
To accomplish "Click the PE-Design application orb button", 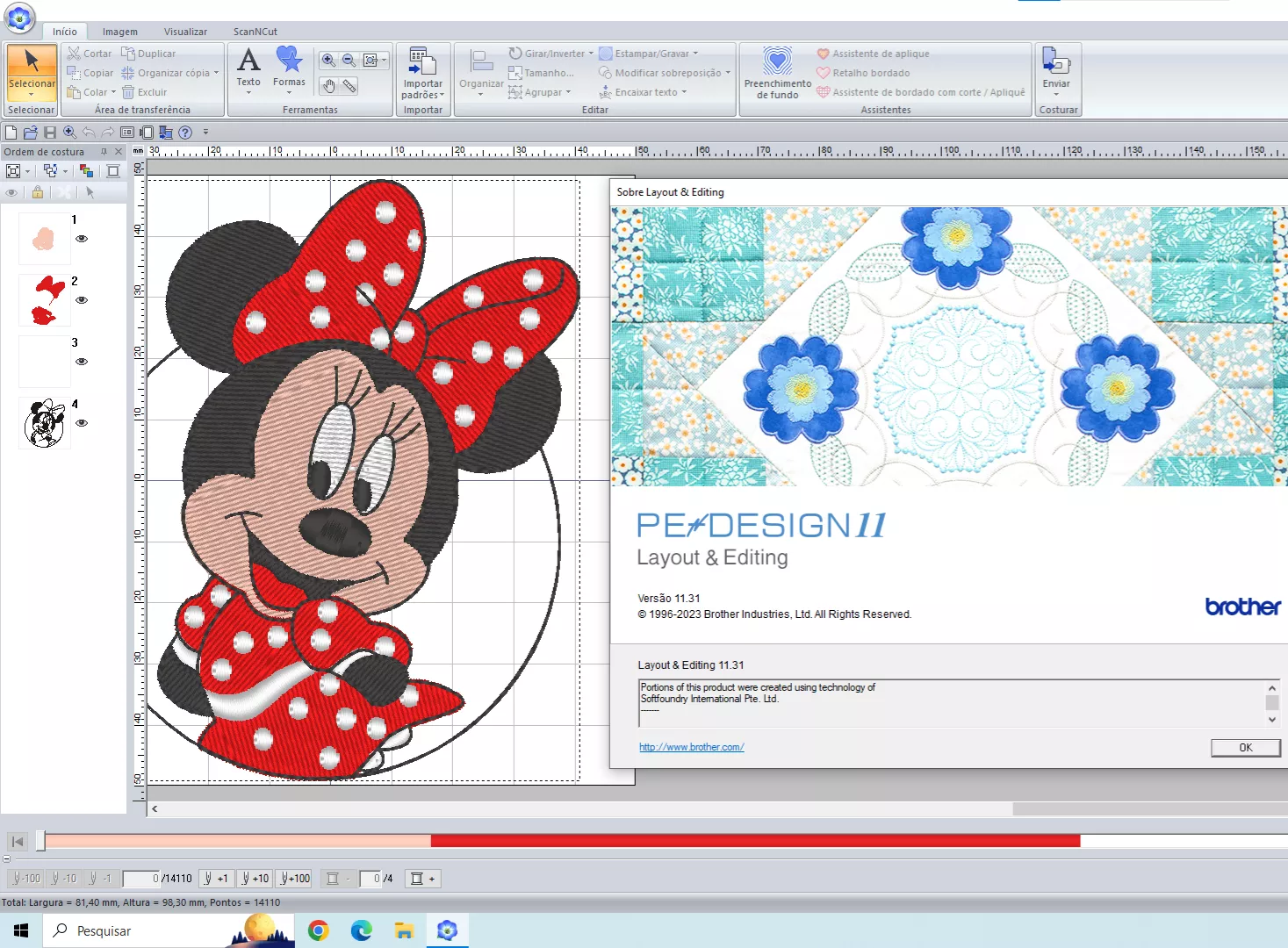I will click(19, 17).
